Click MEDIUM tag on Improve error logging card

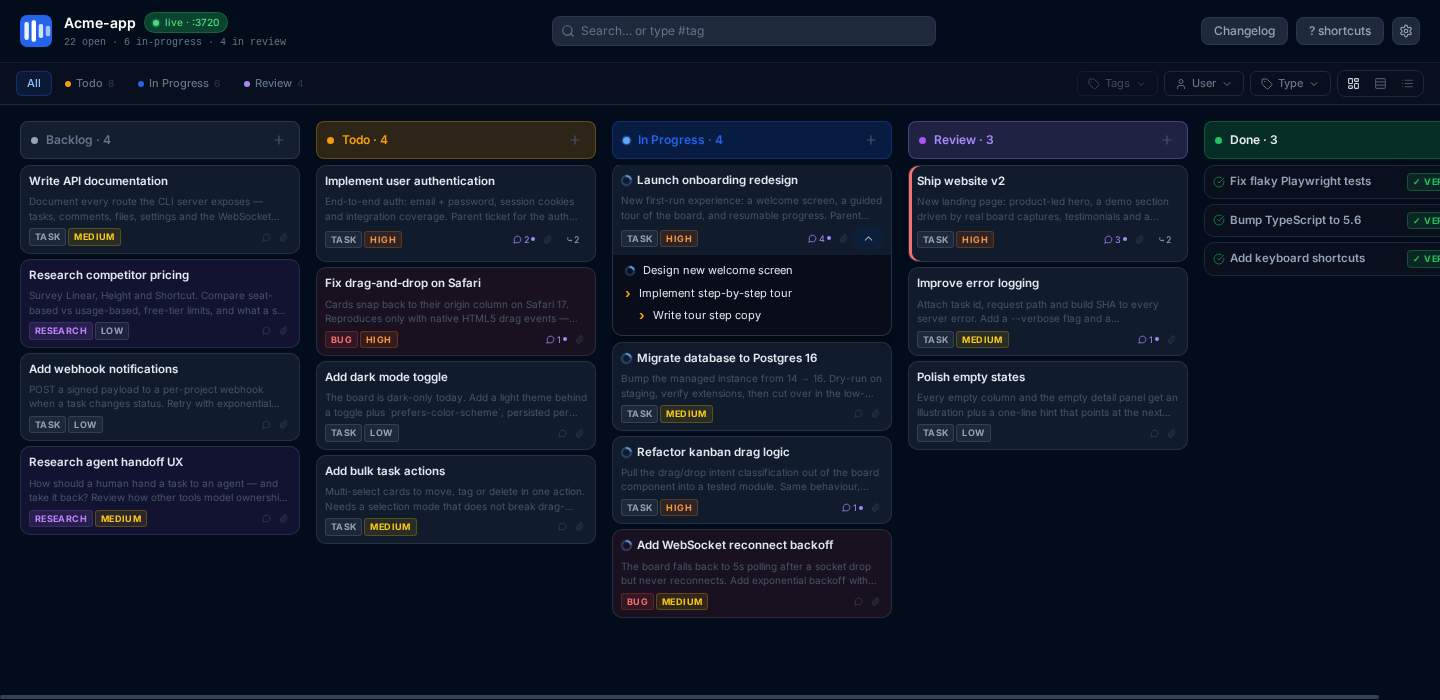[x=982, y=340]
